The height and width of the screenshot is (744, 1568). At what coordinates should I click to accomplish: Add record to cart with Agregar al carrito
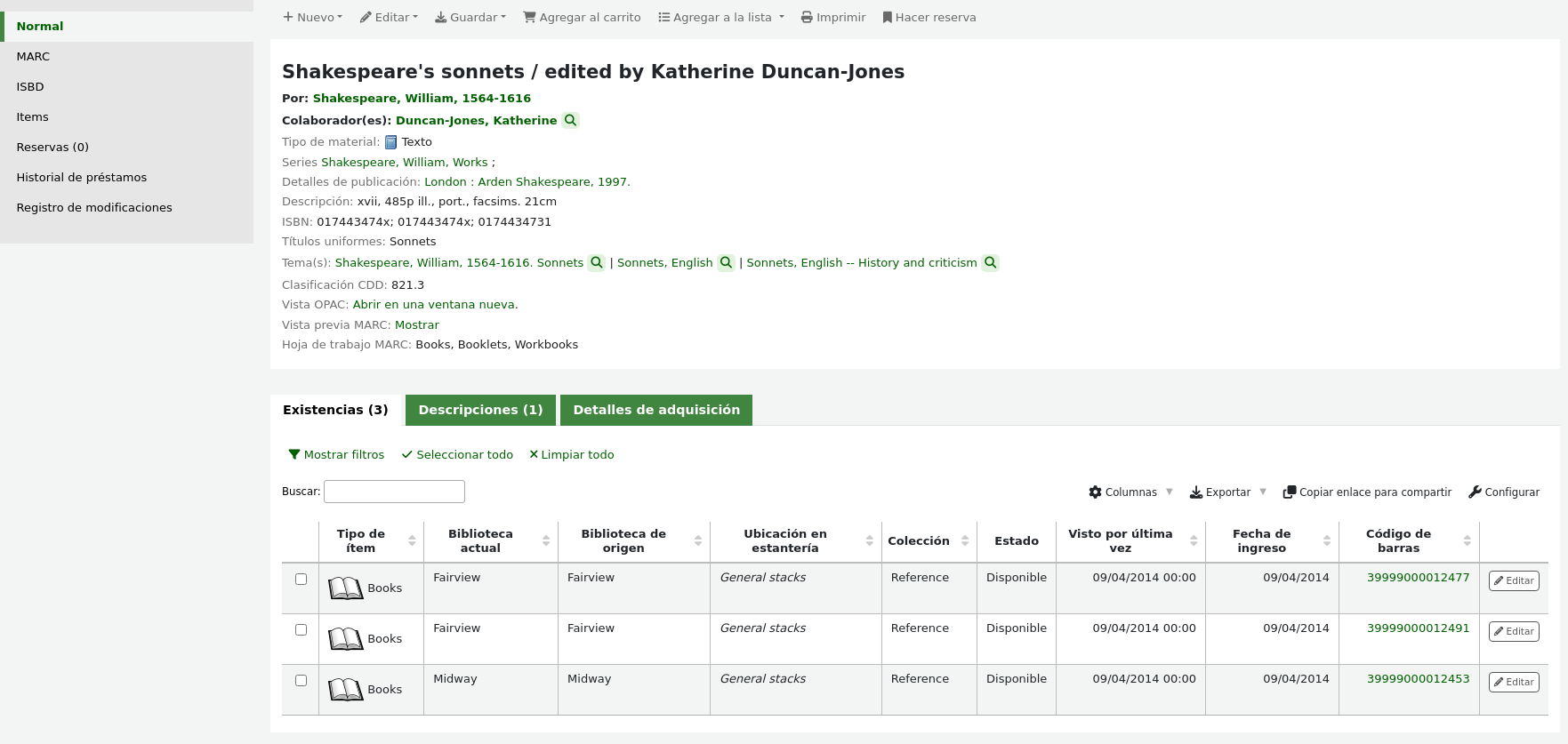pos(582,17)
